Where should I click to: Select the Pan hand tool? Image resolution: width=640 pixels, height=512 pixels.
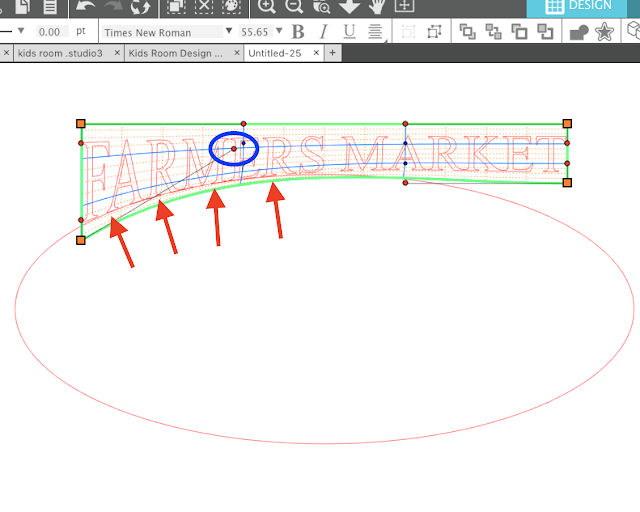click(376, 6)
